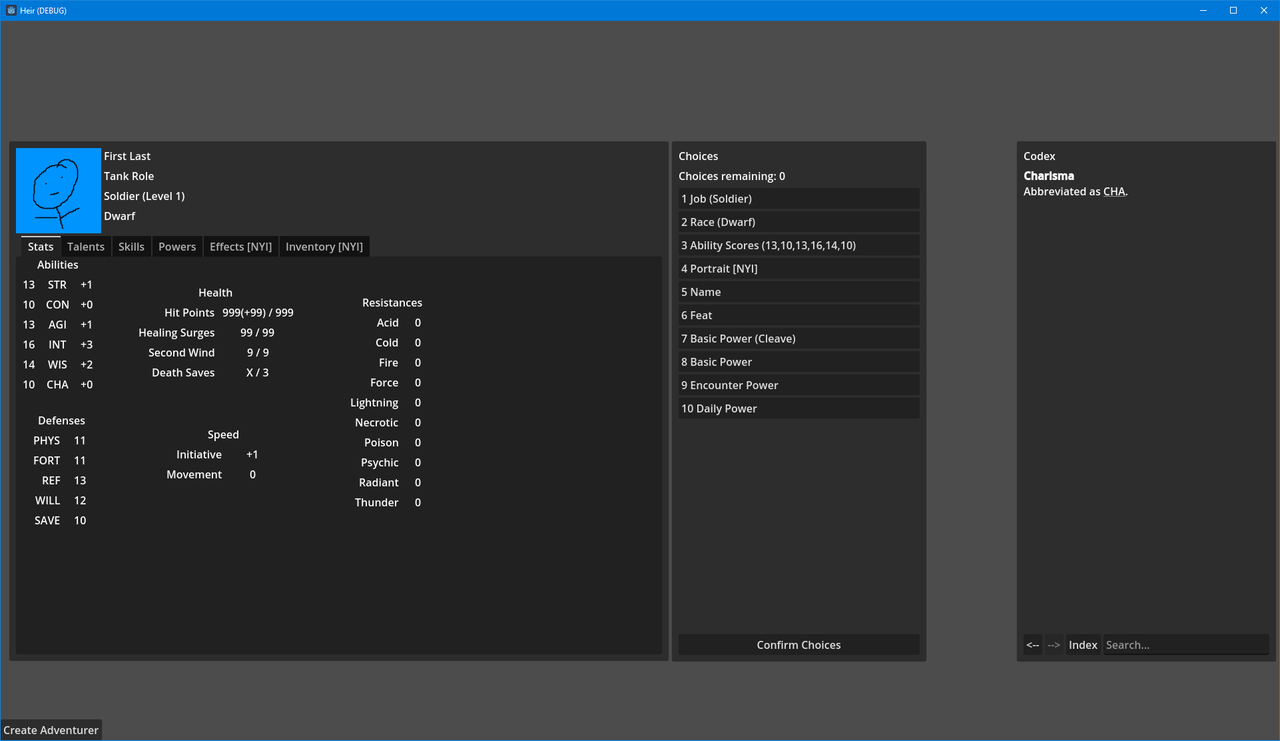
Task: Click the Soldier (Level 1) text
Action: click(144, 196)
